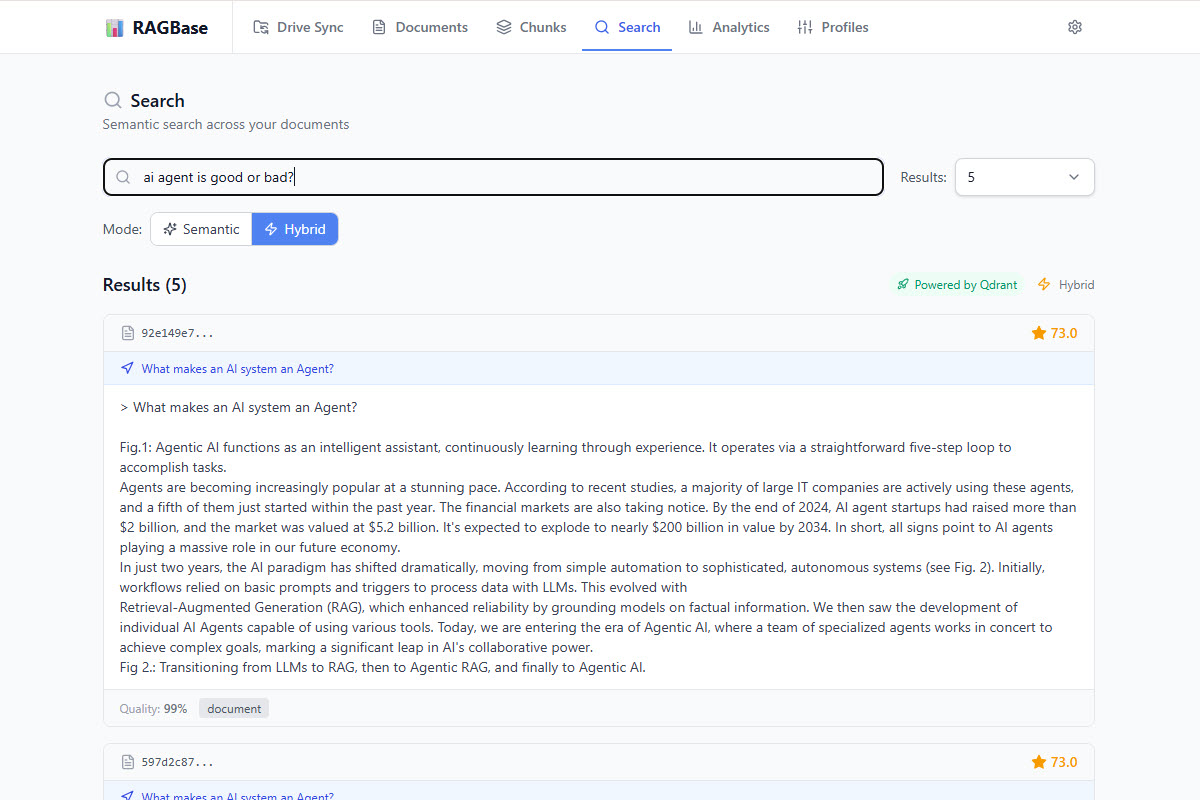1200x800 pixels.
Task: Switch to the Documents tab
Action: click(x=420, y=27)
